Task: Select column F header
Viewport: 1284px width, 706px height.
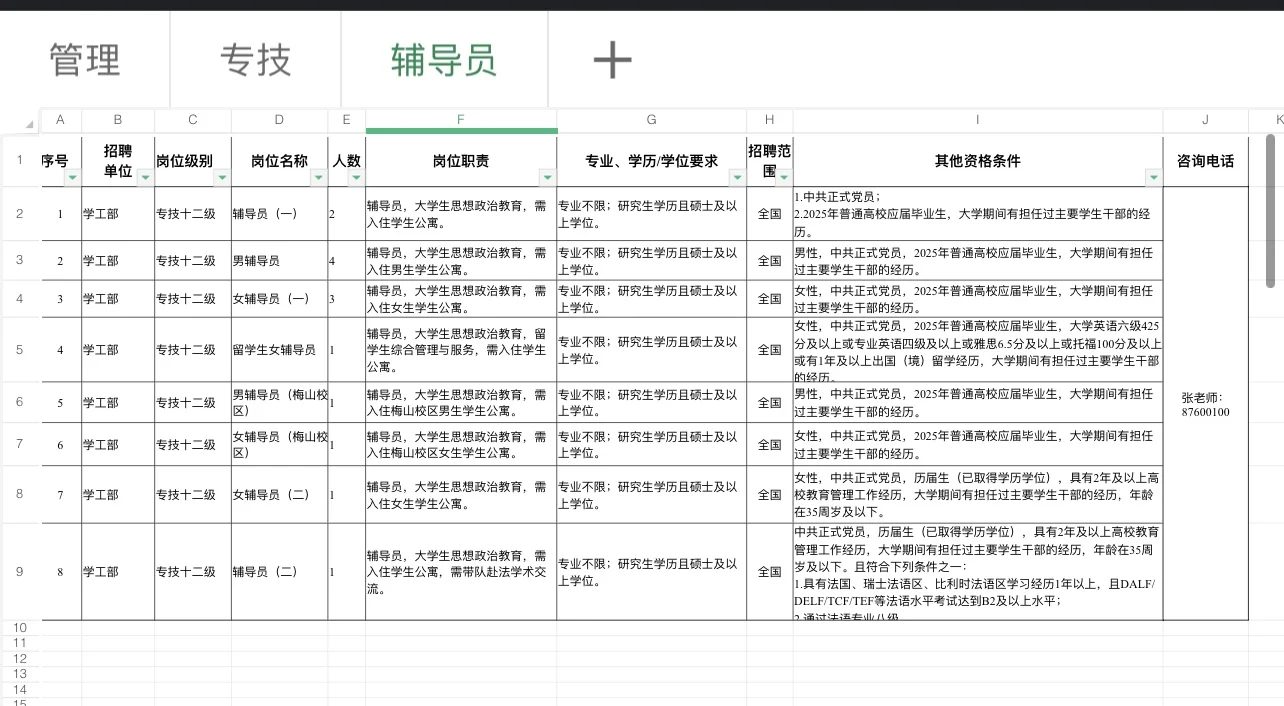Action: pos(461,120)
